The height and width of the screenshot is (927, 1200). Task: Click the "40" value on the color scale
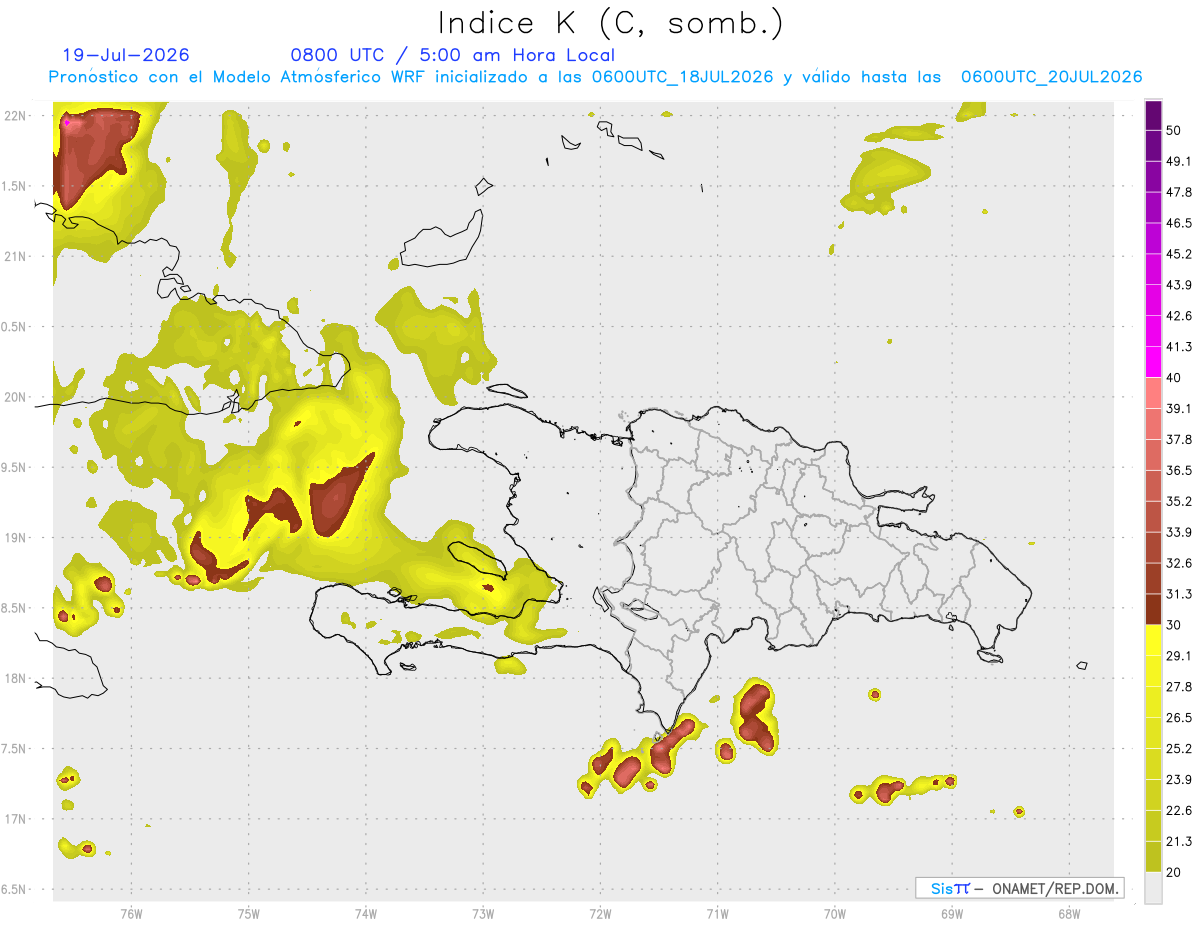pos(1175,377)
